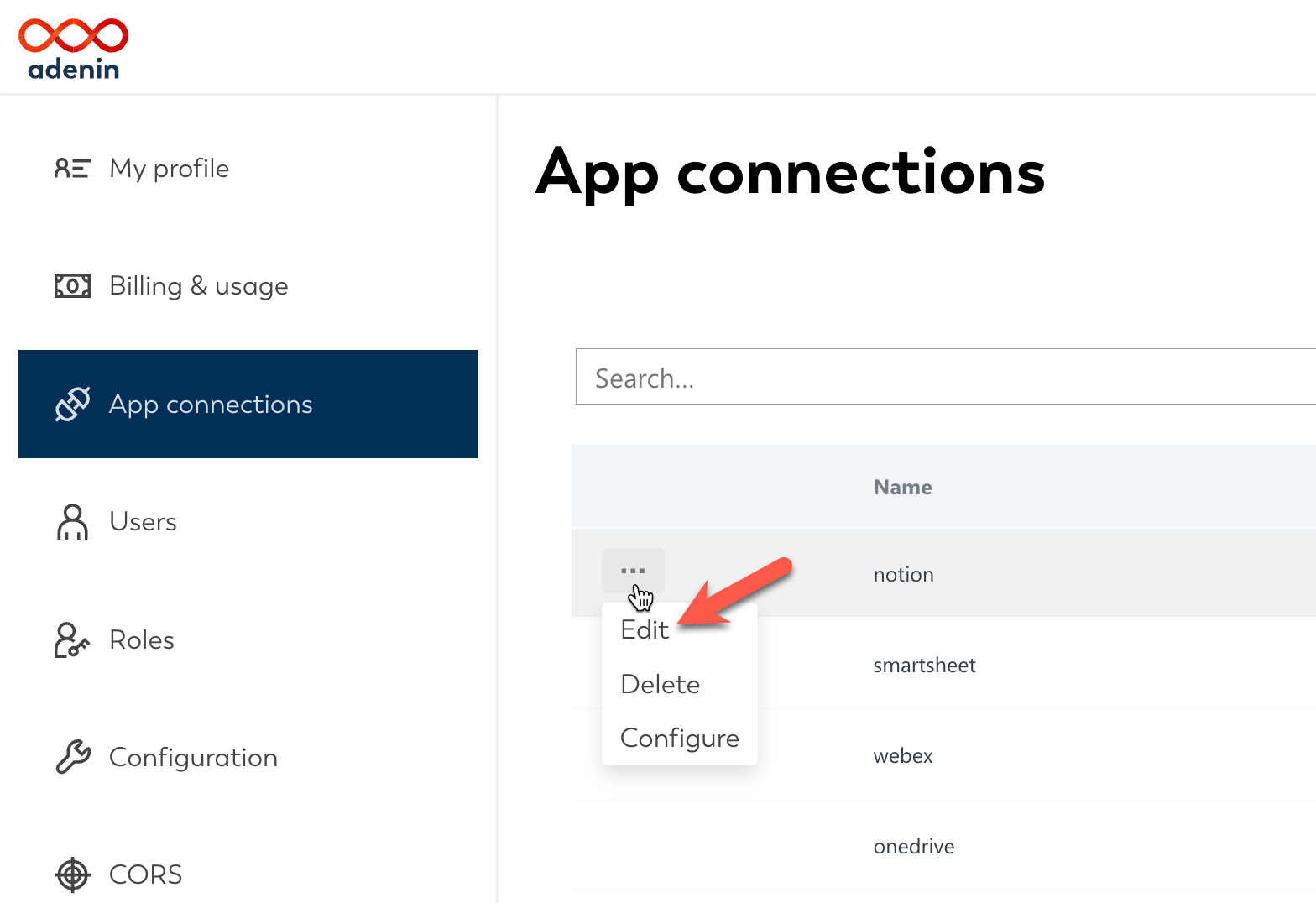The height and width of the screenshot is (903, 1316).
Task: Select Delete in the open context menu
Action: pyautogui.click(x=660, y=684)
